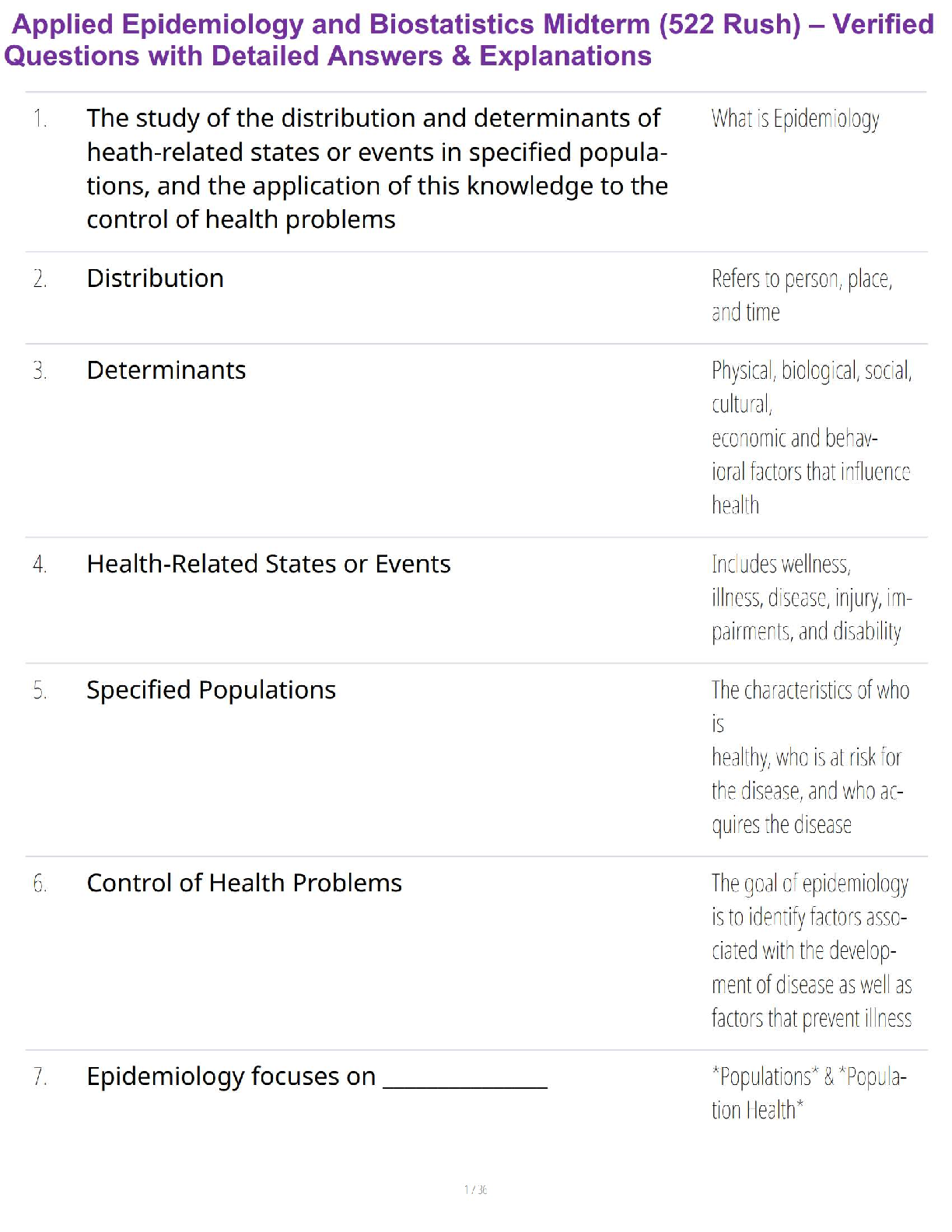Click the answer "What is Epidemiology"
Screen dimensions: 952x1232
click(795, 119)
